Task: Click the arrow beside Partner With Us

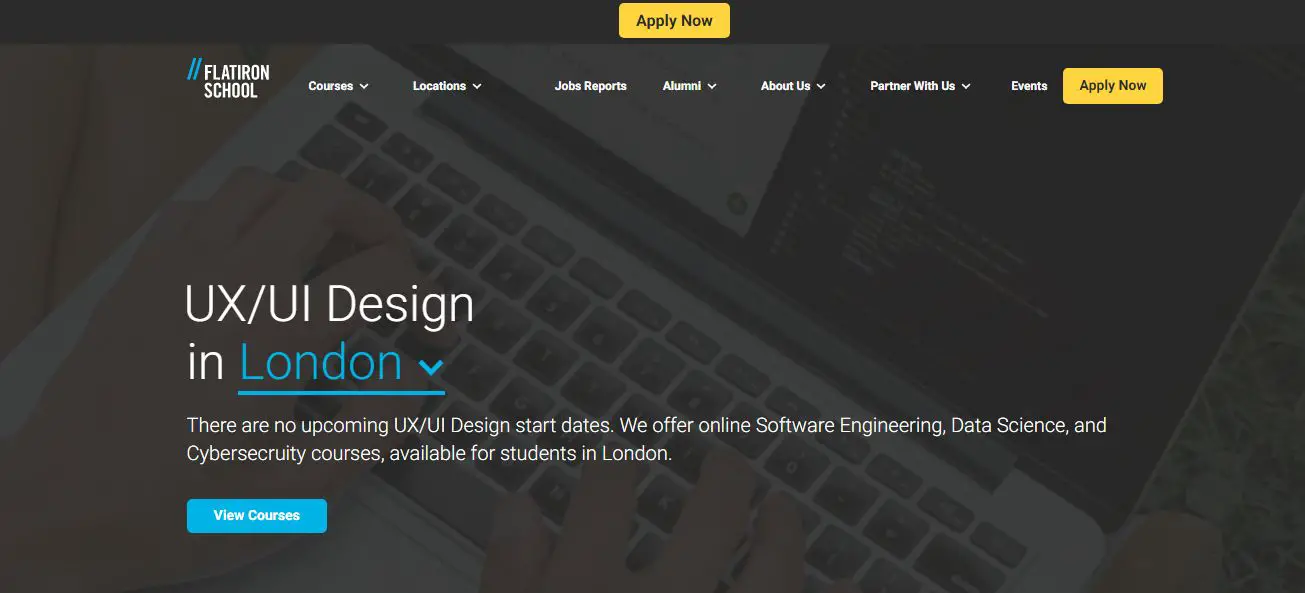Action: pos(966,86)
